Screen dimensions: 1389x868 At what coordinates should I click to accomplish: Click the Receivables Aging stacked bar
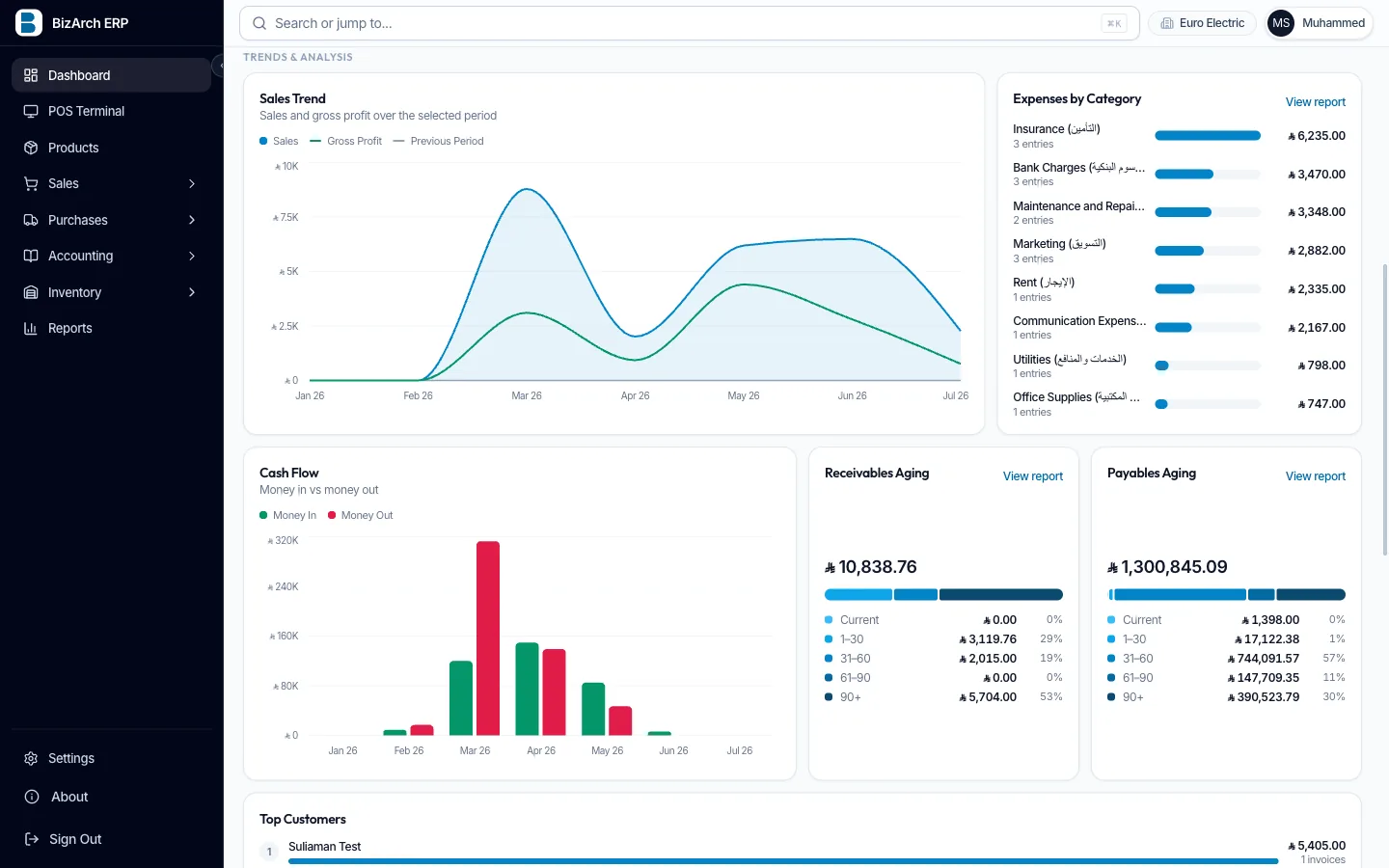[943, 595]
